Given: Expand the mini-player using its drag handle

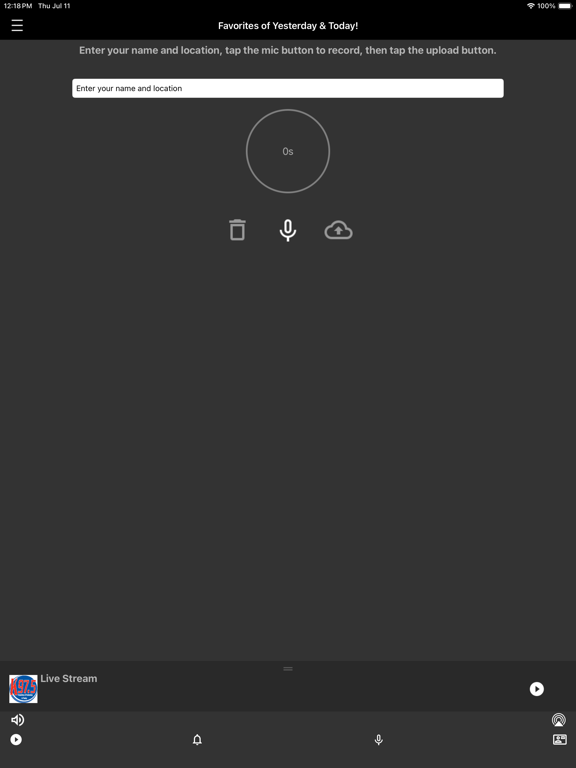Looking at the screenshot, I should tap(288, 669).
